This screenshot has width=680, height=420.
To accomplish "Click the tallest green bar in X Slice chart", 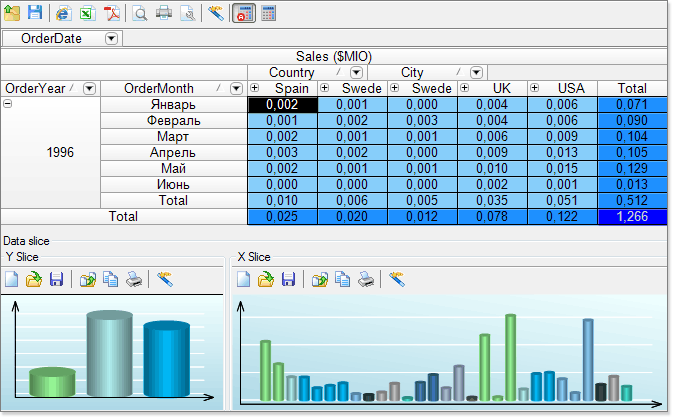I will point(511,358).
